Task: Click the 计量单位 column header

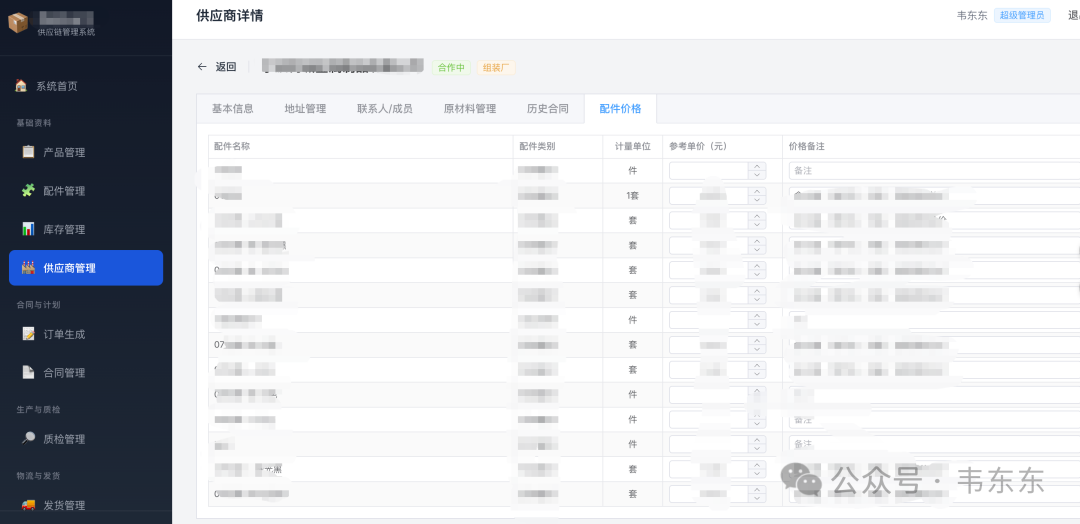Action: [632, 147]
